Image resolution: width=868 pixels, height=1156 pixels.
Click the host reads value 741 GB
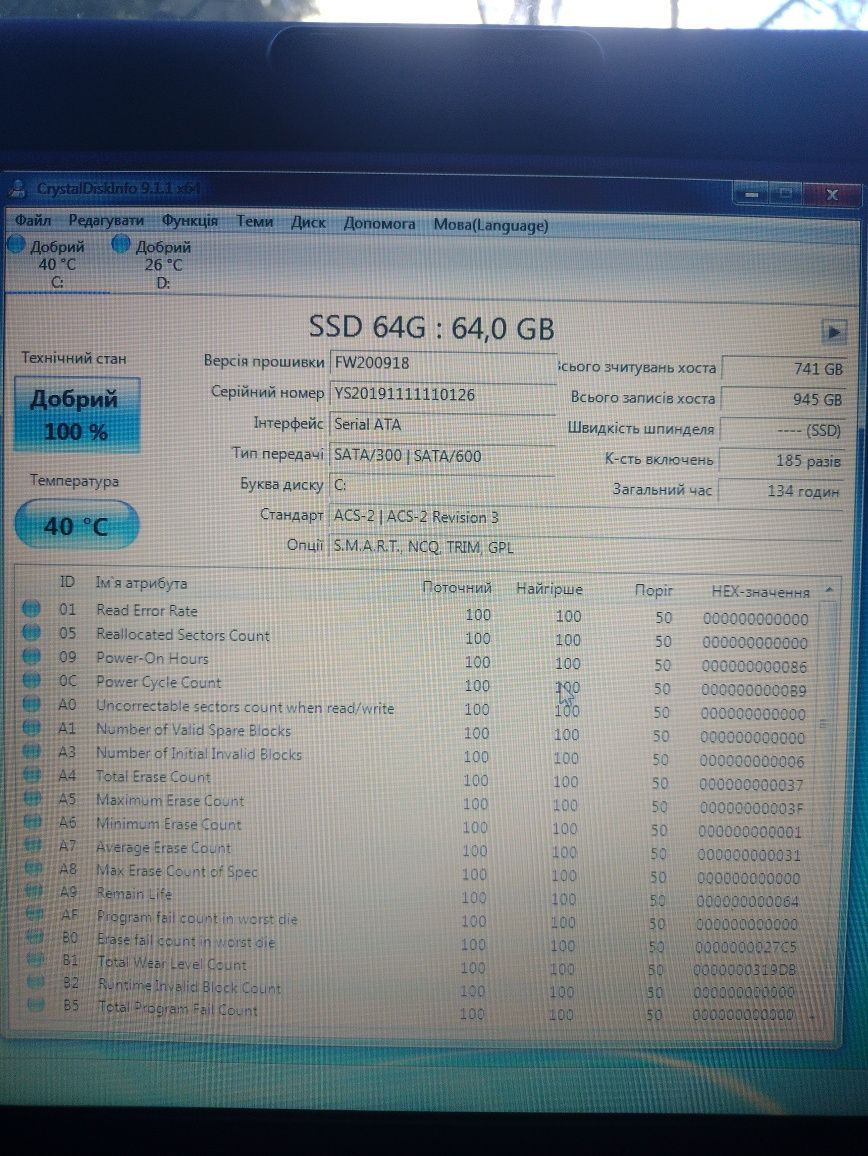tap(783, 369)
